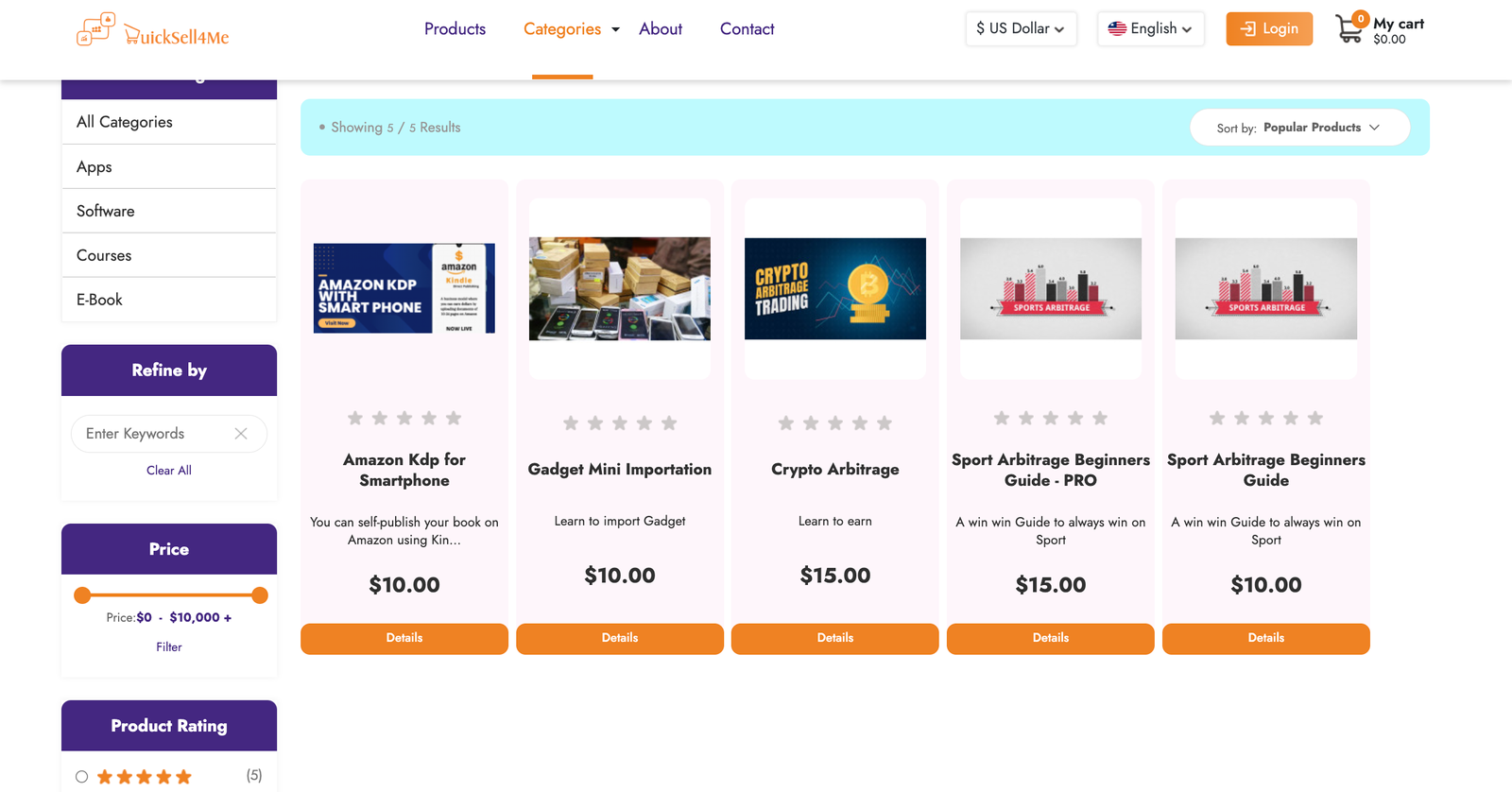Image resolution: width=1512 pixels, height=792 pixels.
Task: View Details for Crypto Arbitrage
Action: [x=834, y=638]
